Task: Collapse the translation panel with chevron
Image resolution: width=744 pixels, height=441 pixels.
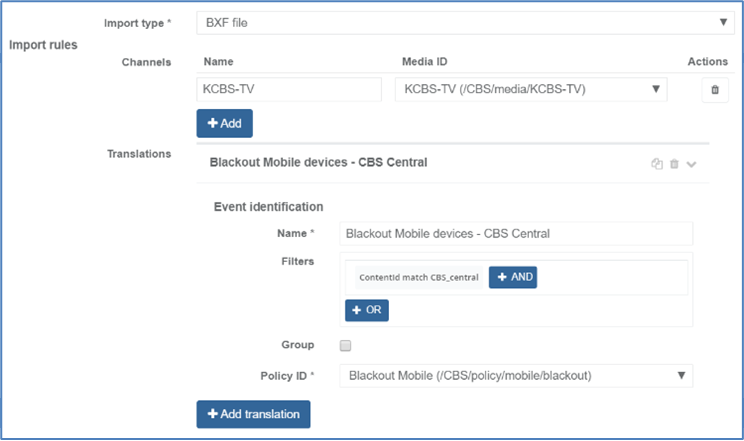Action: [691, 164]
